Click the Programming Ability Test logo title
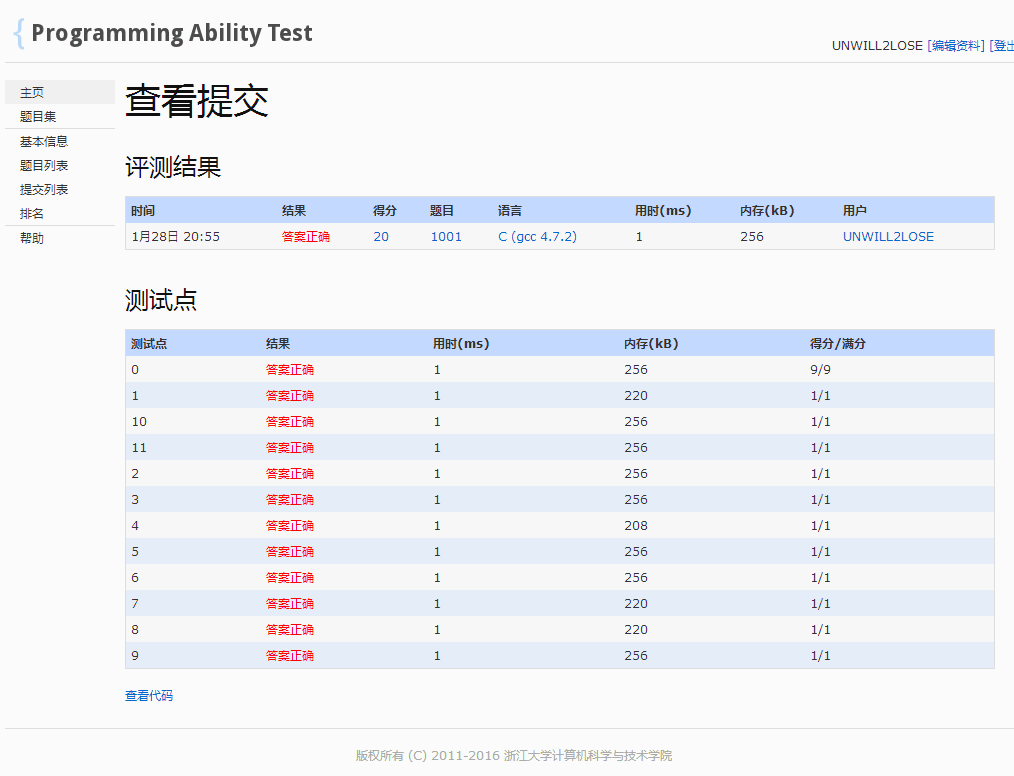Viewport: 1014px width, 776px height. click(x=171, y=33)
